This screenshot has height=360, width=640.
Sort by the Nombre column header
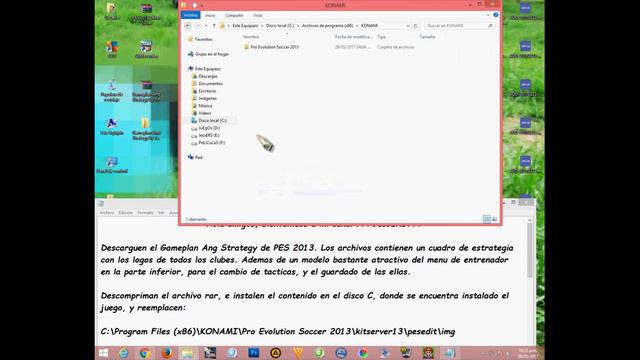251,37
